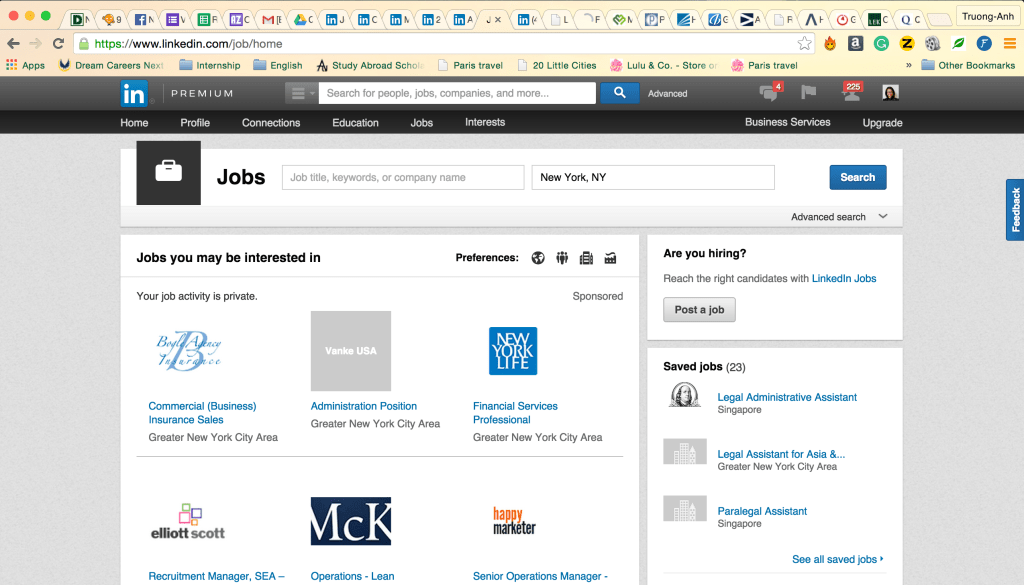Click the Vanke USA logo placeholder
1024x585 pixels.
(351, 351)
